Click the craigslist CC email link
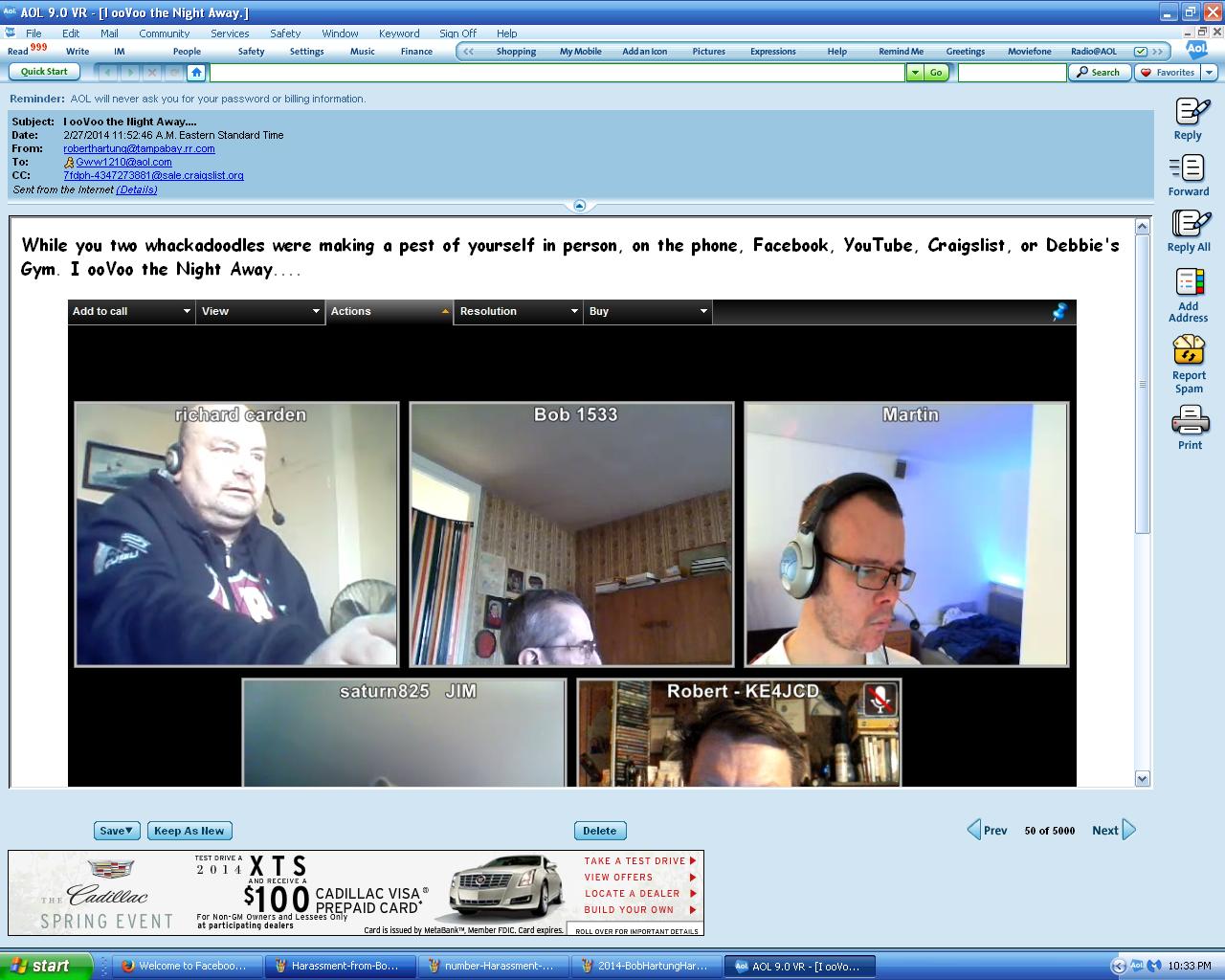This screenshot has height=980, width=1225. (153, 175)
